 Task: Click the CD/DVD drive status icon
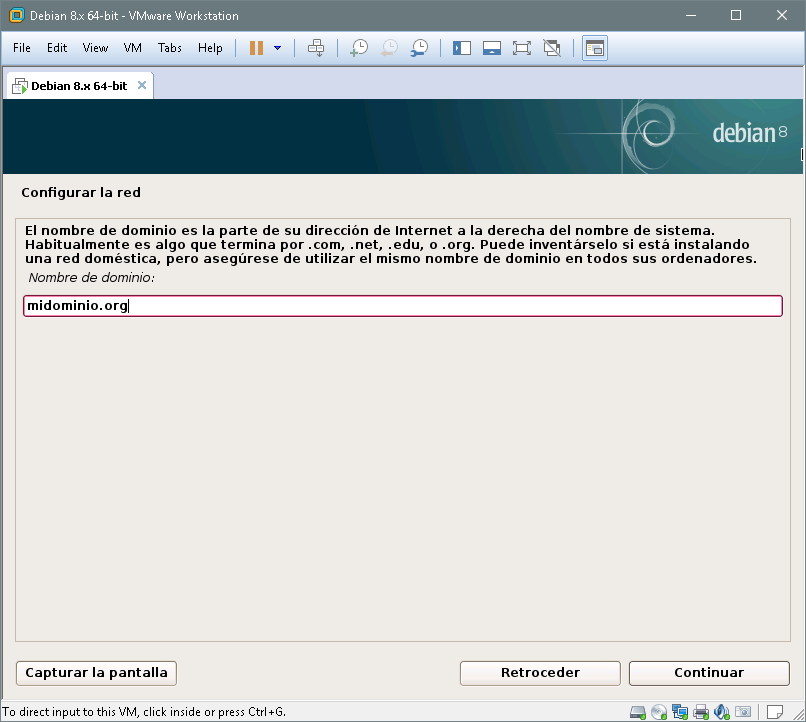click(659, 712)
